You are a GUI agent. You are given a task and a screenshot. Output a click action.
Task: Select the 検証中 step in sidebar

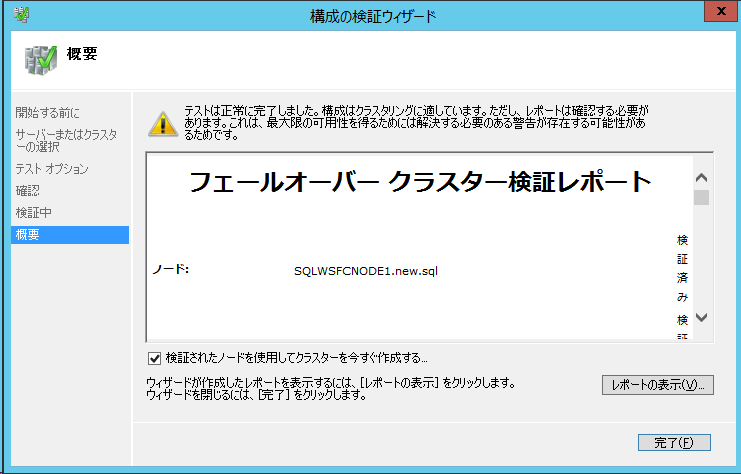[x=34, y=212]
